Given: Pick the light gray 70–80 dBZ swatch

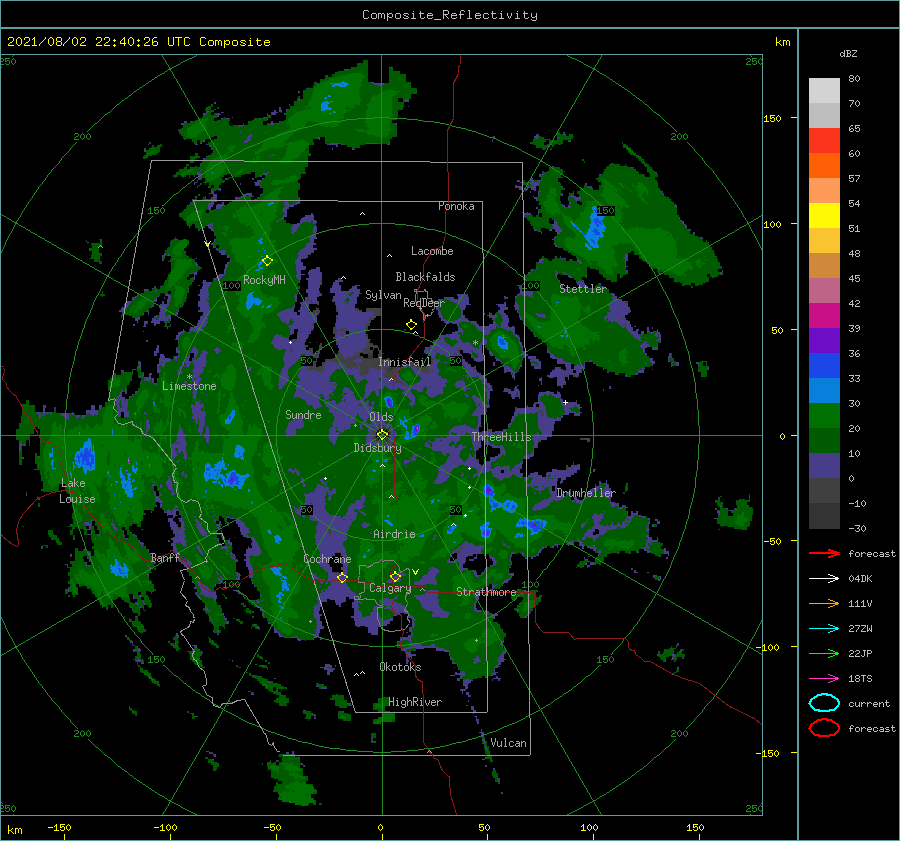Looking at the screenshot, I should pyautogui.click(x=824, y=90).
